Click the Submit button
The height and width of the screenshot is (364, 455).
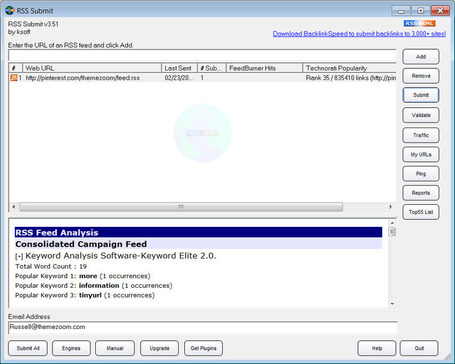pos(421,95)
